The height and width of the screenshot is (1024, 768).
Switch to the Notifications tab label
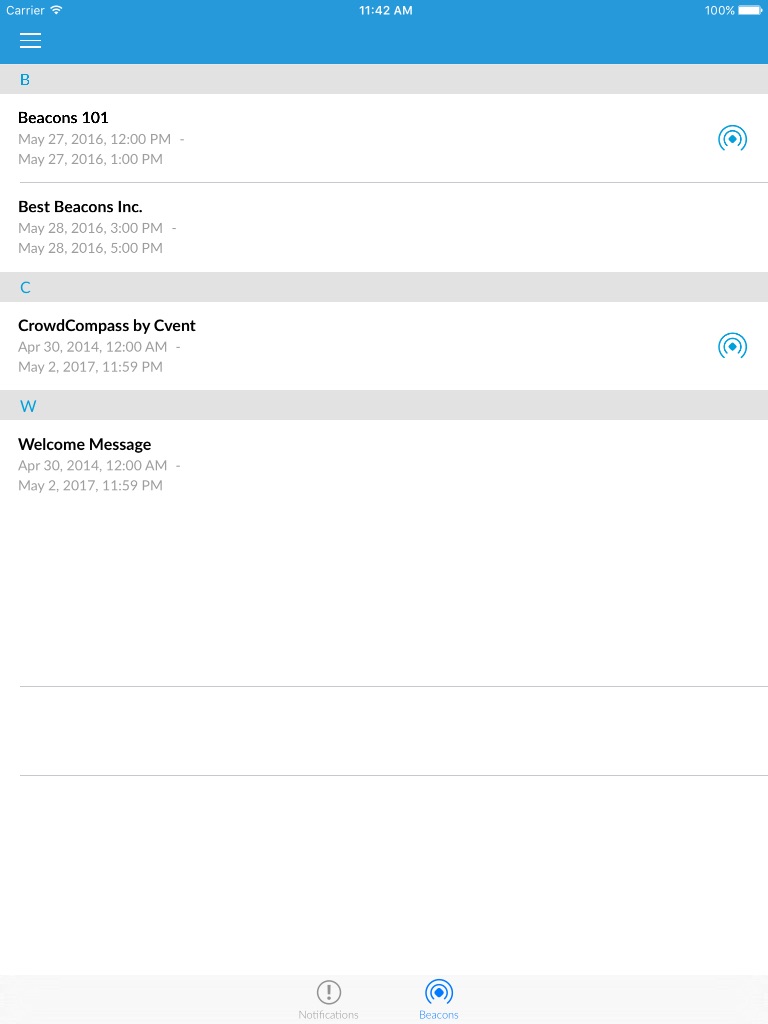[328, 1015]
